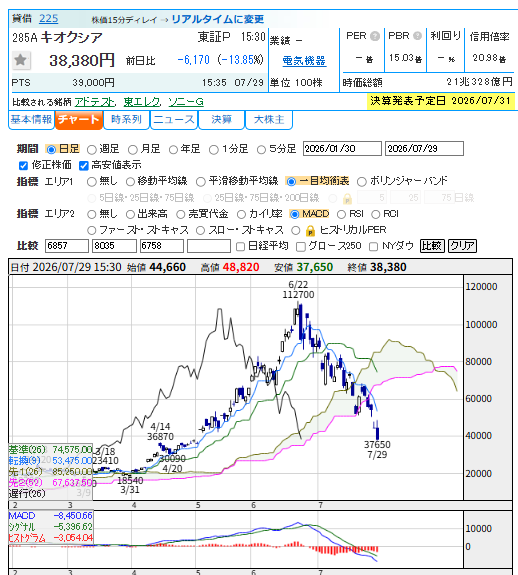This screenshot has height=575, width=518.
Task: Select ファースト・ストキャス radio
Action: [x=92, y=230]
